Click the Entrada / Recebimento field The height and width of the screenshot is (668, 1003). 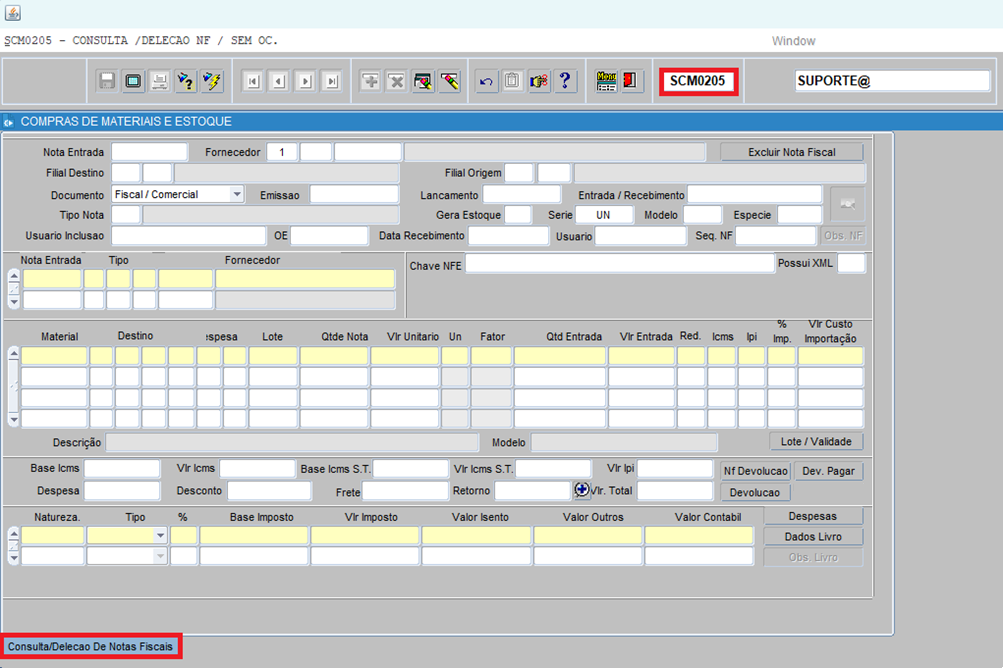coord(755,195)
